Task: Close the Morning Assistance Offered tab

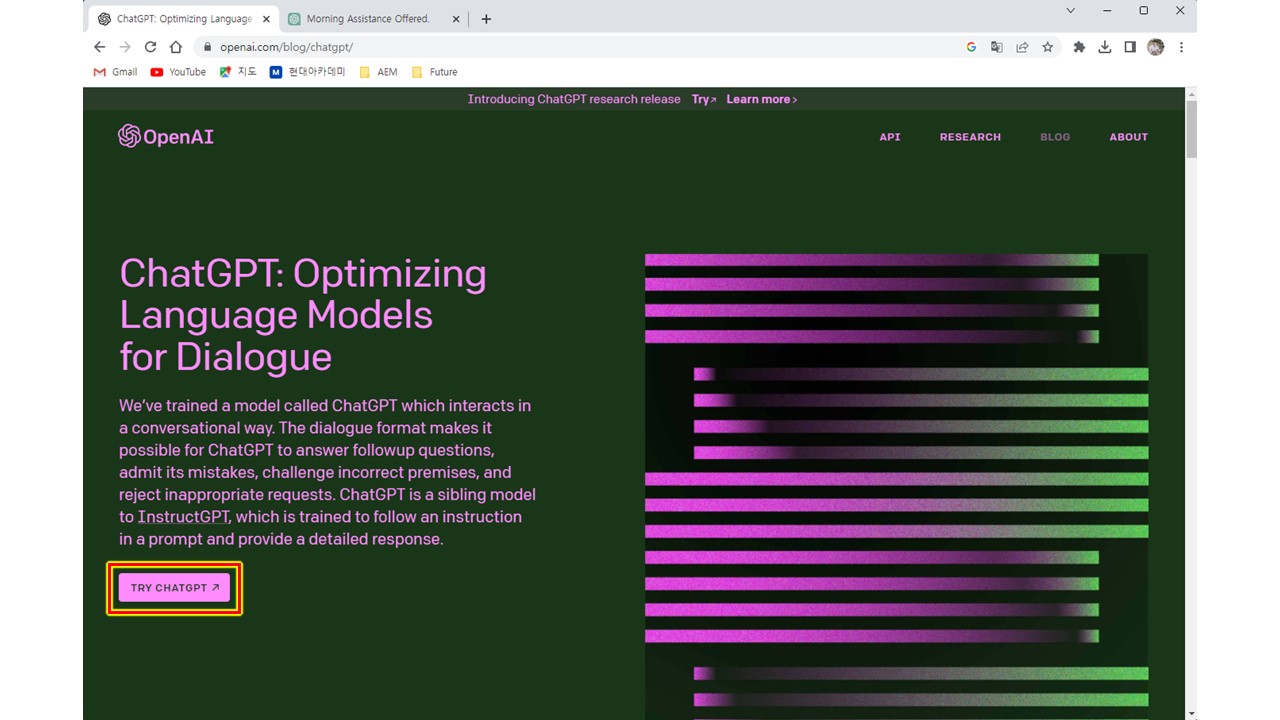Action: tap(456, 19)
